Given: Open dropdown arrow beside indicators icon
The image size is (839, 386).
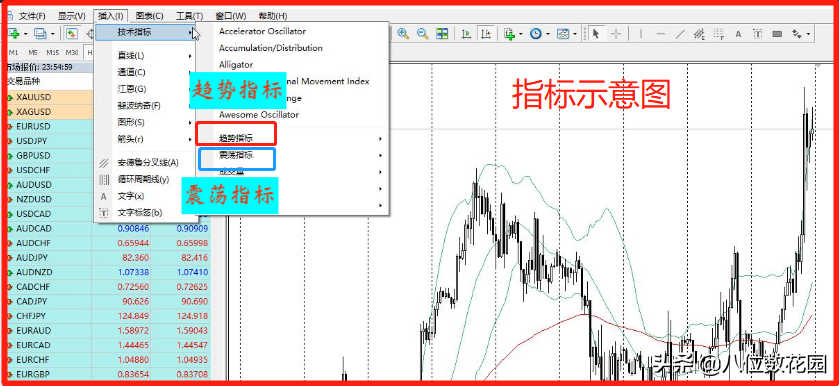Looking at the screenshot, I should point(520,34).
